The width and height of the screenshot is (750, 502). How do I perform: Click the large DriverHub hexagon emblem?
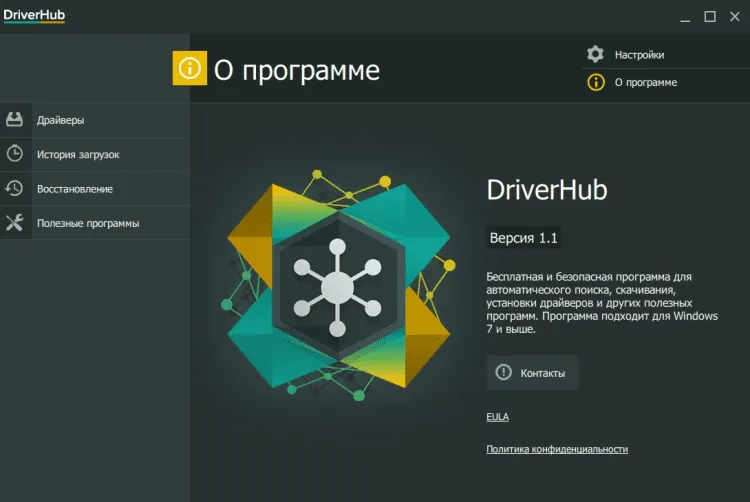click(338, 285)
